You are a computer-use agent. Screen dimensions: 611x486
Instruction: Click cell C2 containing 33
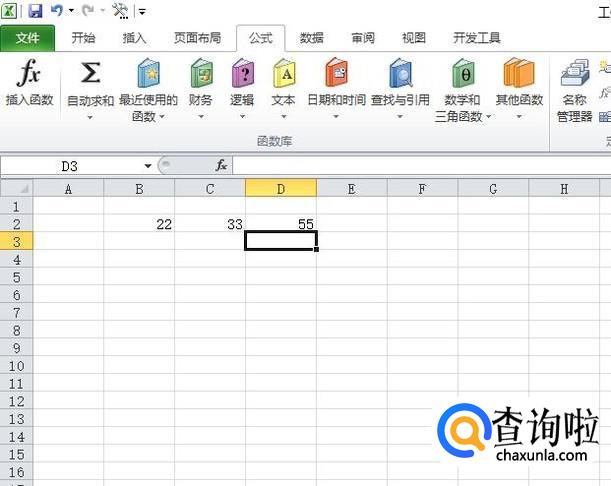[210, 224]
